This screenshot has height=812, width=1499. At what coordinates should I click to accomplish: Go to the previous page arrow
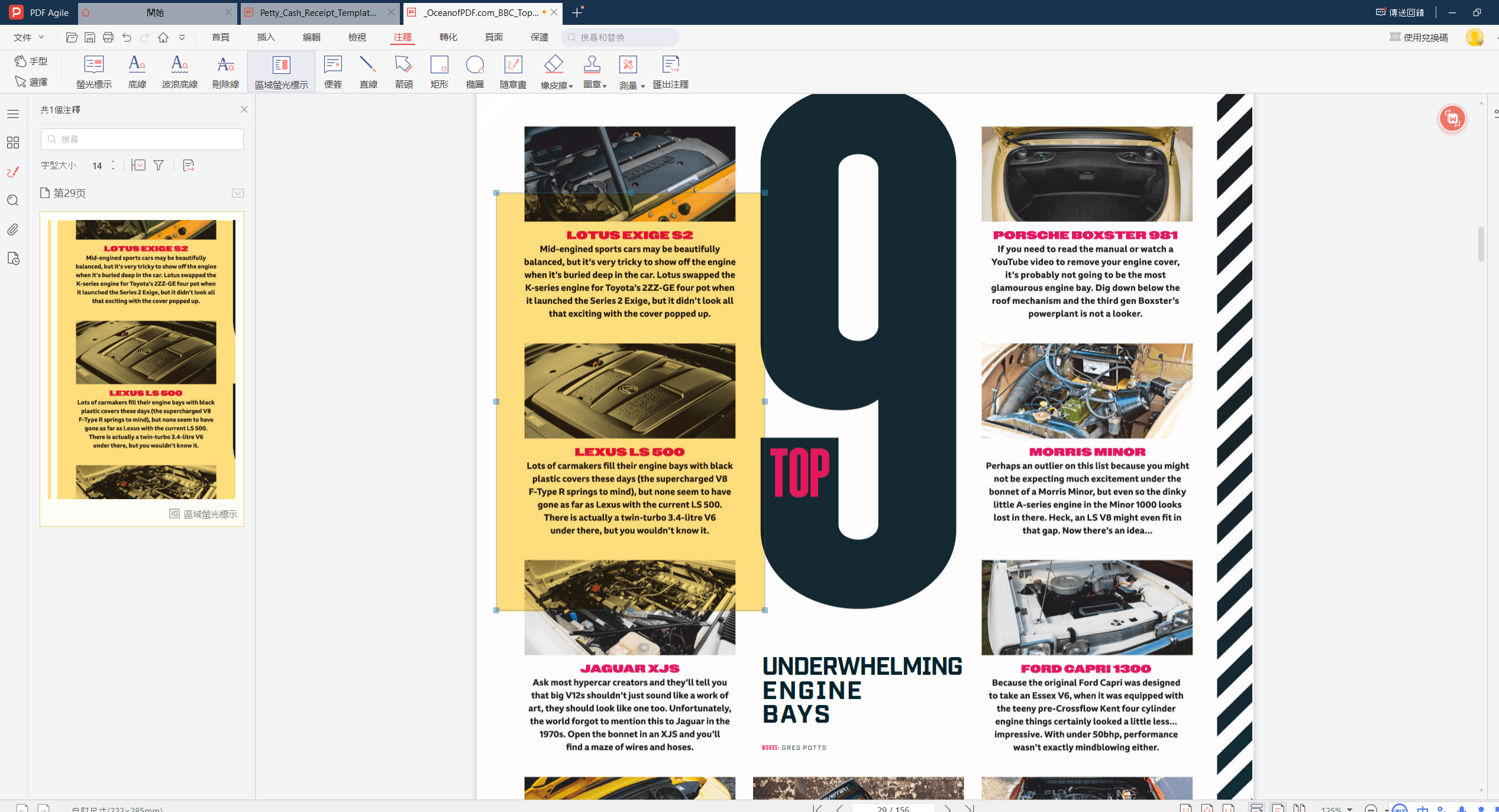[x=839, y=808]
